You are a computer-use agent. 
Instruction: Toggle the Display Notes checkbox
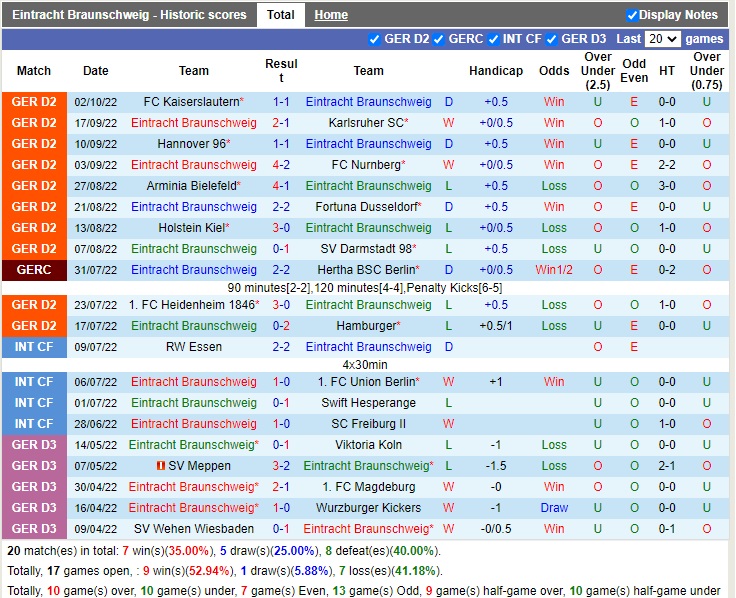point(632,15)
